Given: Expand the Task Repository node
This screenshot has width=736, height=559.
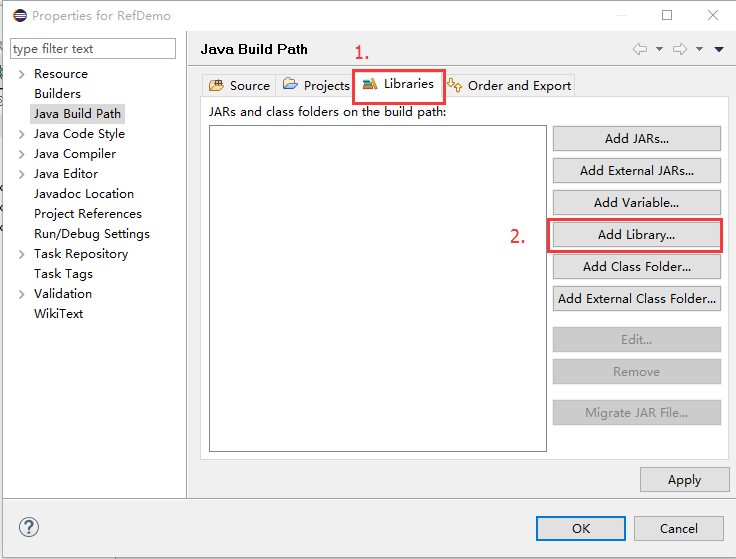Looking at the screenshot, I should 22,254.
